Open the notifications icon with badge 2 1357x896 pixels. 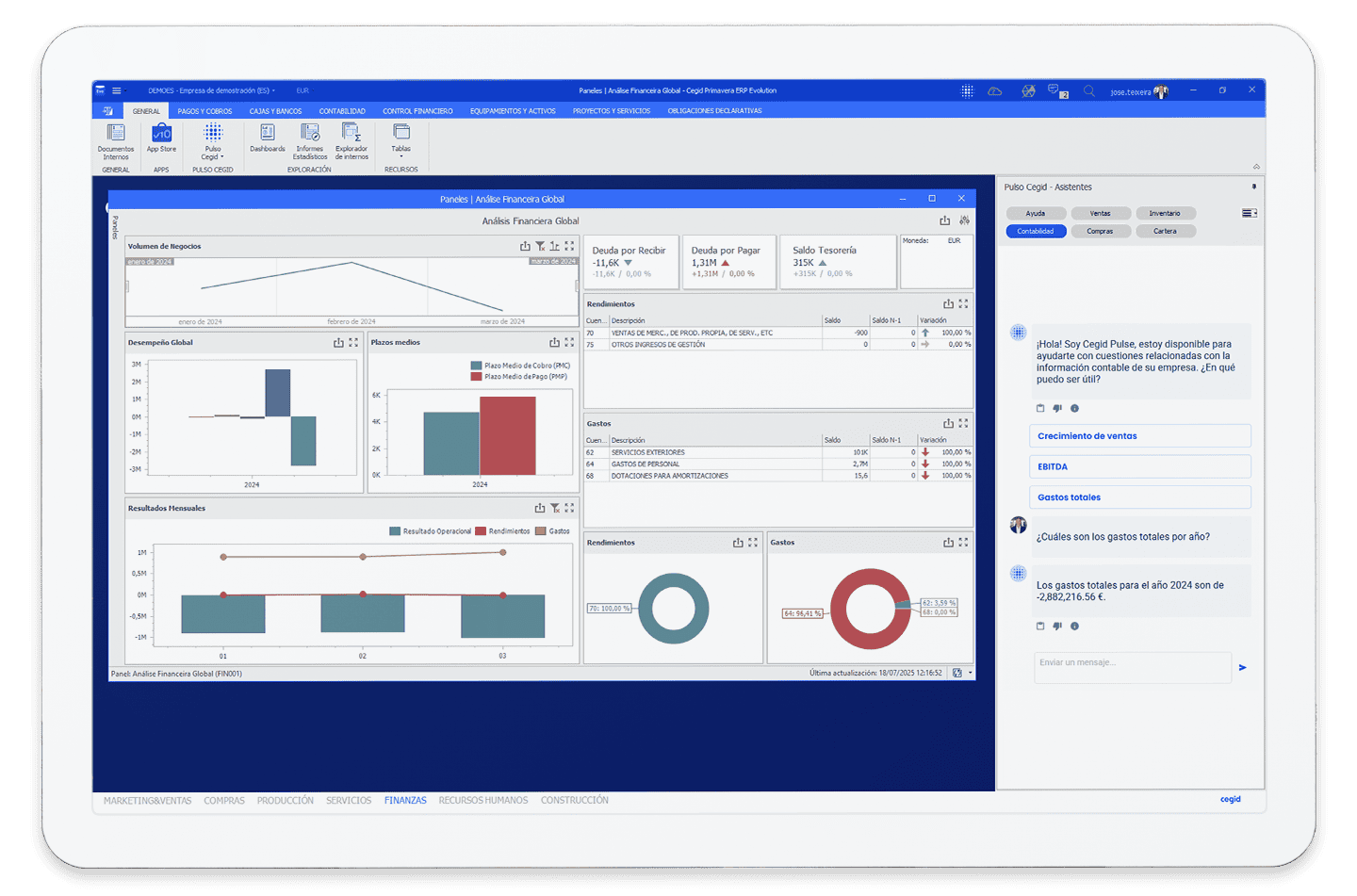pyautogui.click(x=1057, y=91)
